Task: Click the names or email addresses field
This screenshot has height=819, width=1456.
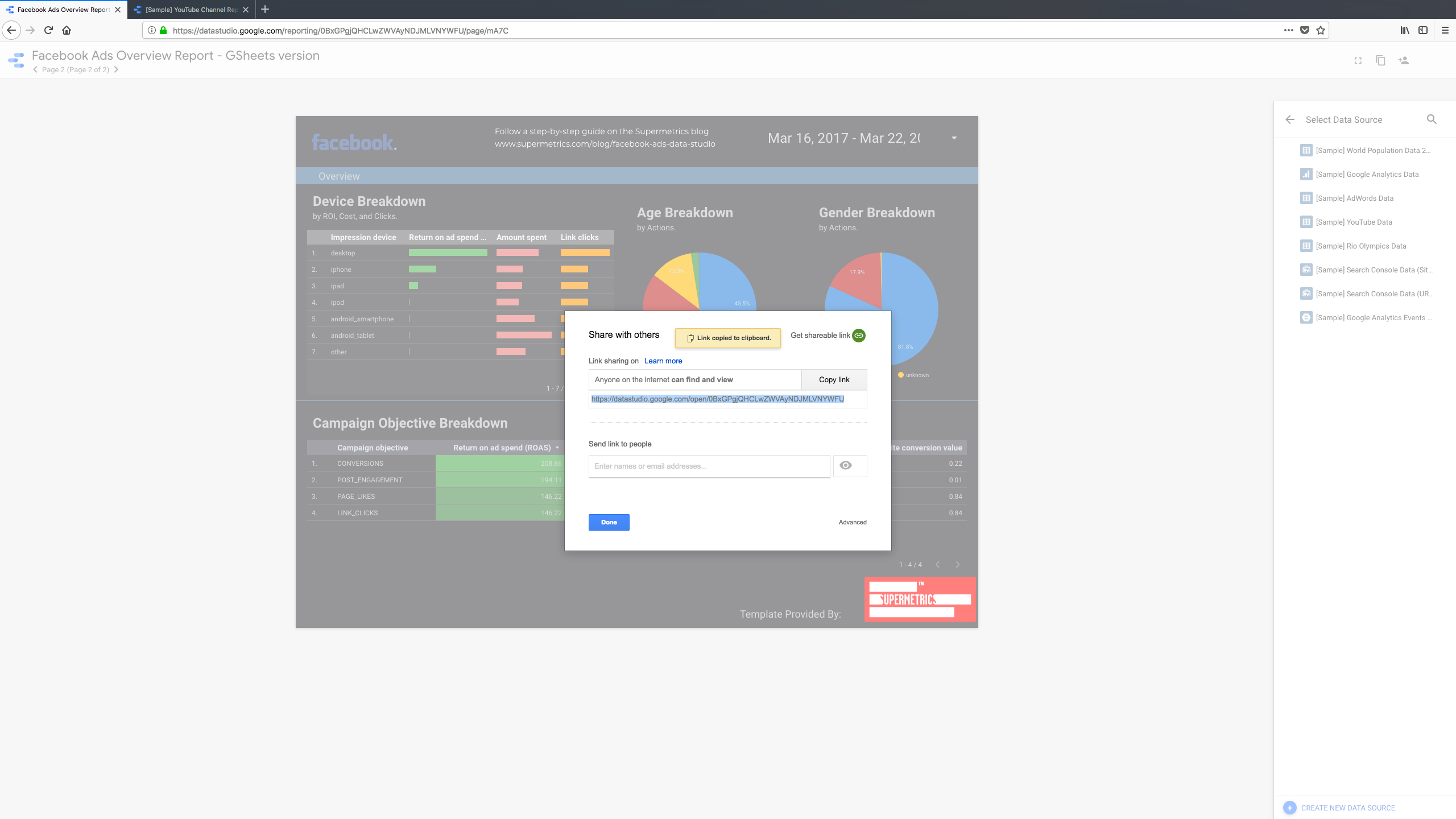Action: click(709, 466)
